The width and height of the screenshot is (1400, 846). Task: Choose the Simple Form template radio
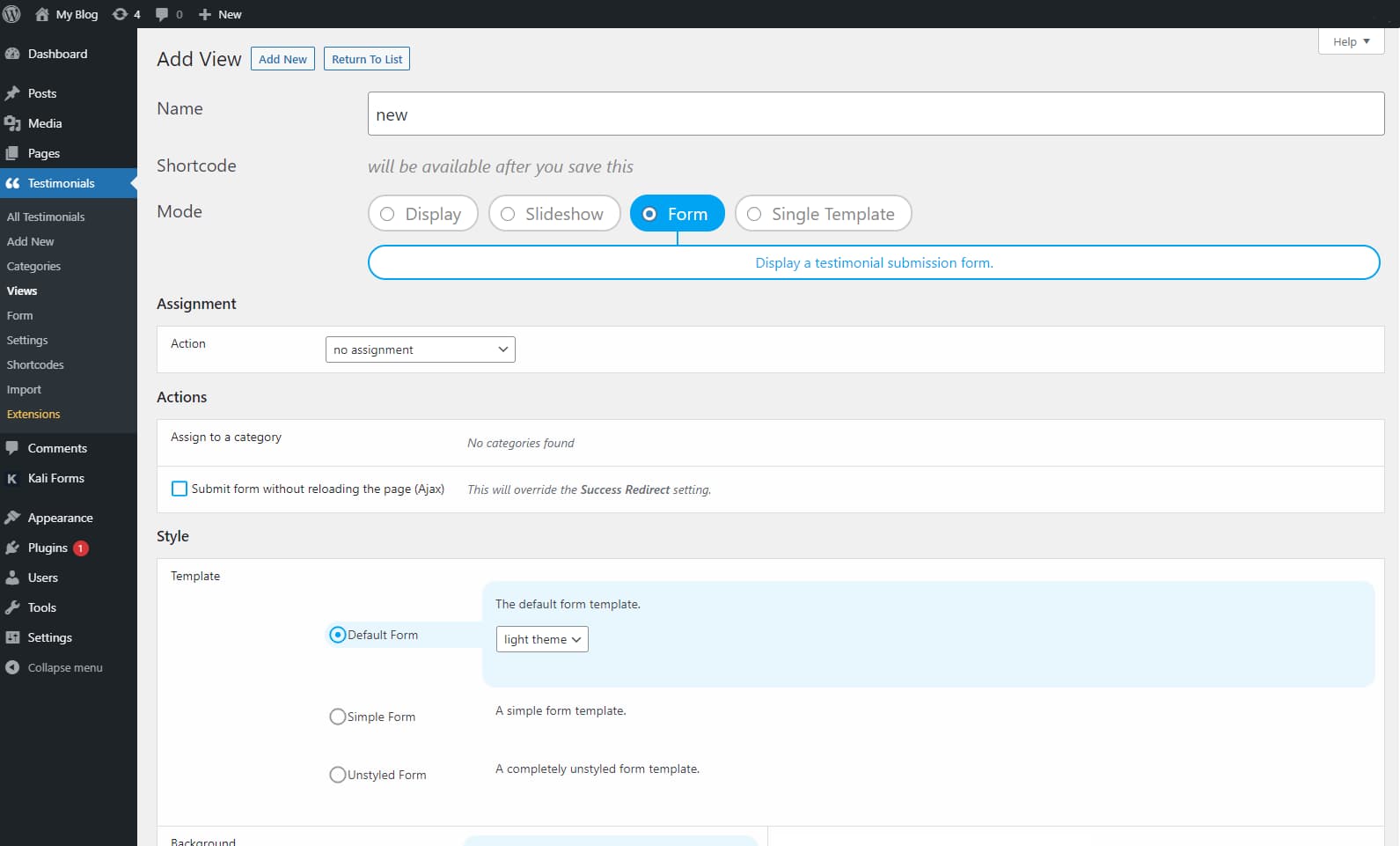(337, 717)
